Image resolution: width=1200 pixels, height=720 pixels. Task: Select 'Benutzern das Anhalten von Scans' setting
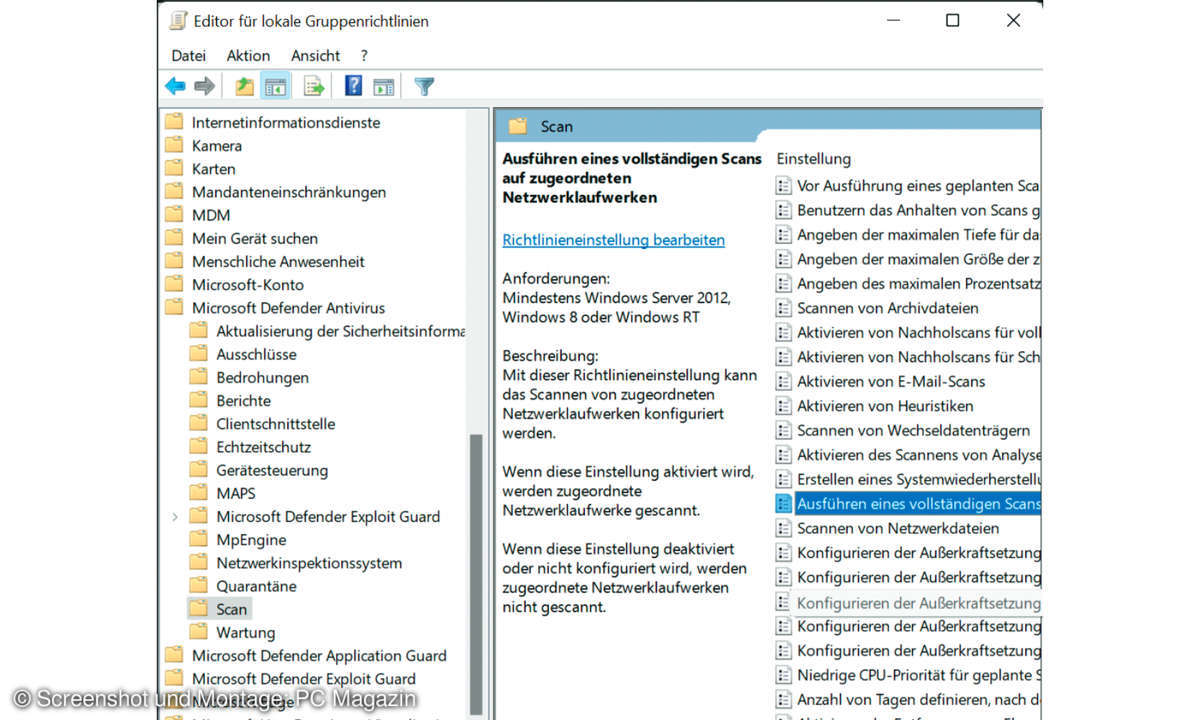point(907,210)
